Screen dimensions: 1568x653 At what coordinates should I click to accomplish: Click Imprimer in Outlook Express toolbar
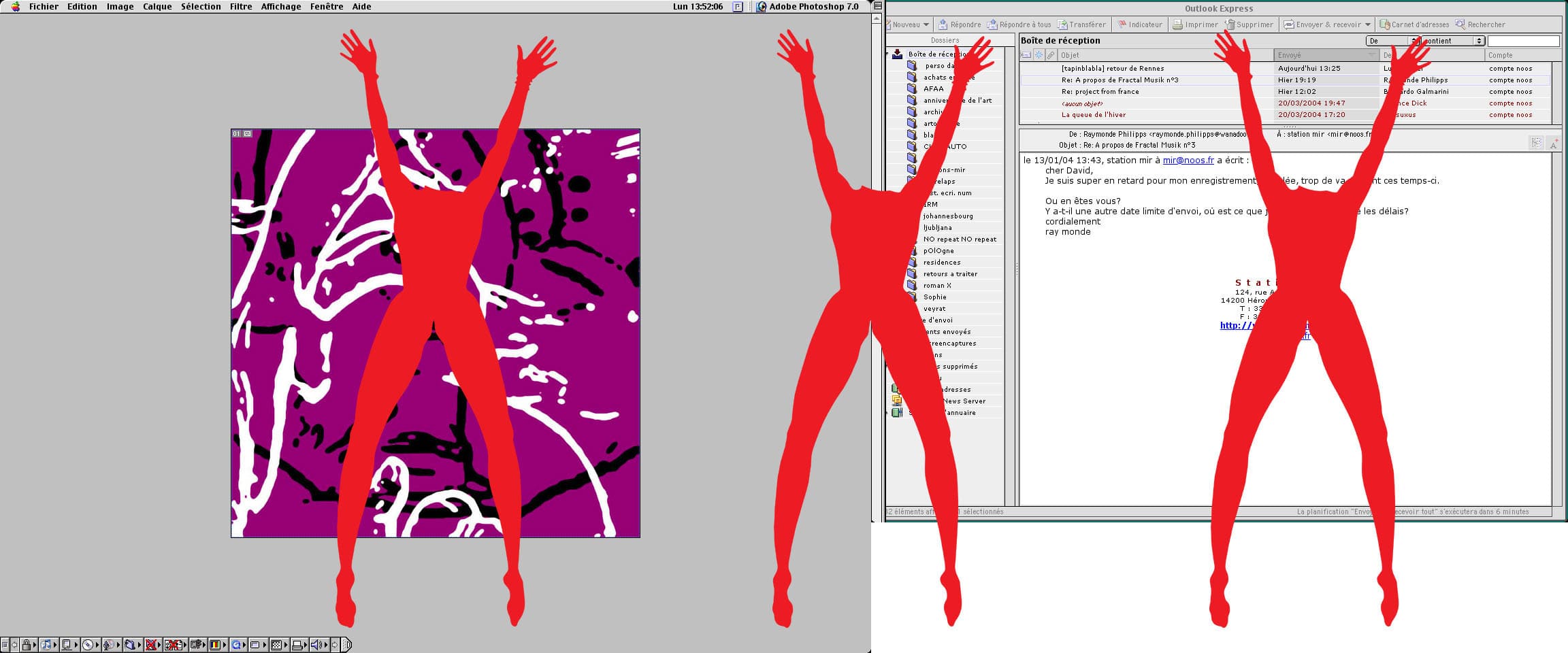coord(1194,24)
